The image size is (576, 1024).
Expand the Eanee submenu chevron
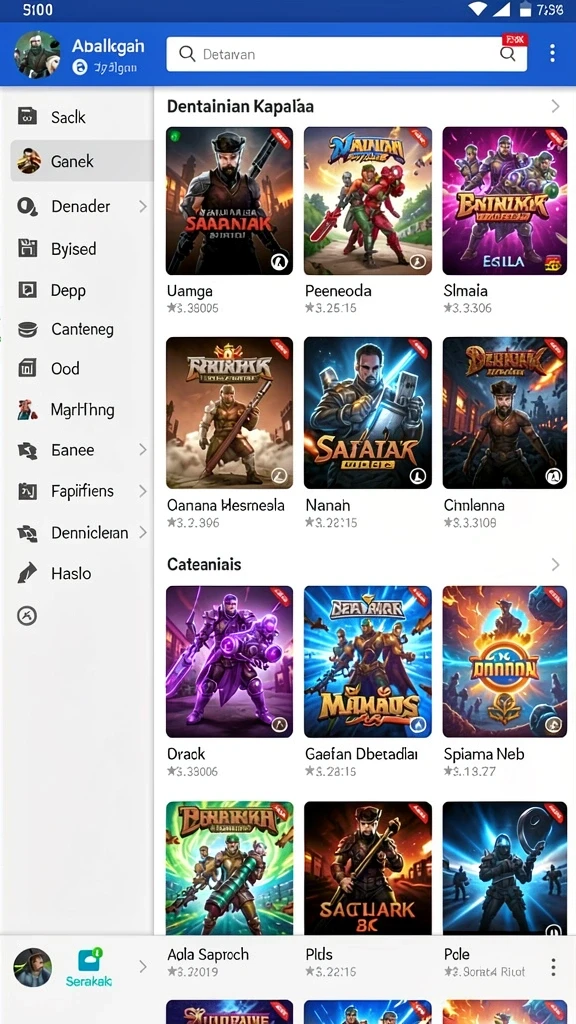coord(142,450)
